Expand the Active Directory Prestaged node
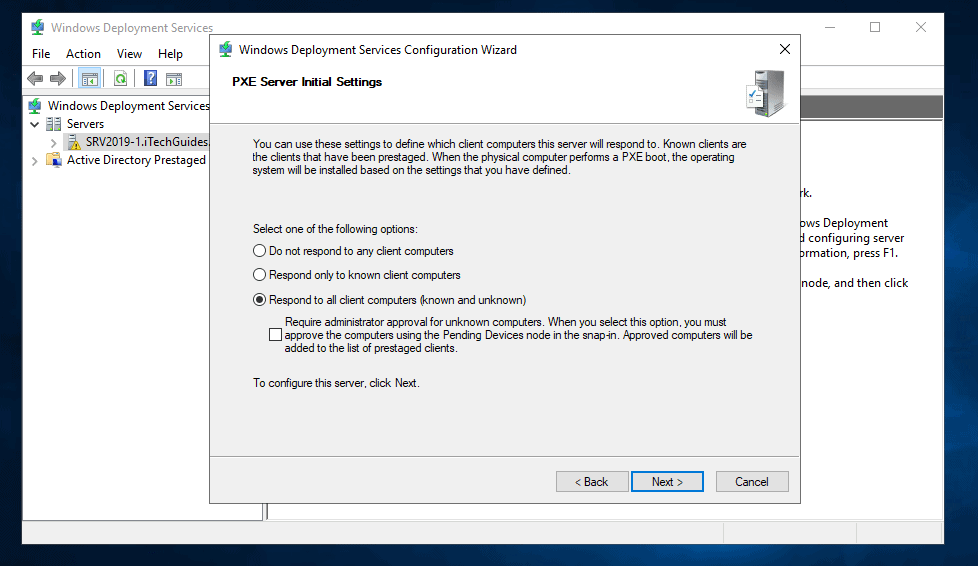978x566 pixels. (x=35, y=160)
